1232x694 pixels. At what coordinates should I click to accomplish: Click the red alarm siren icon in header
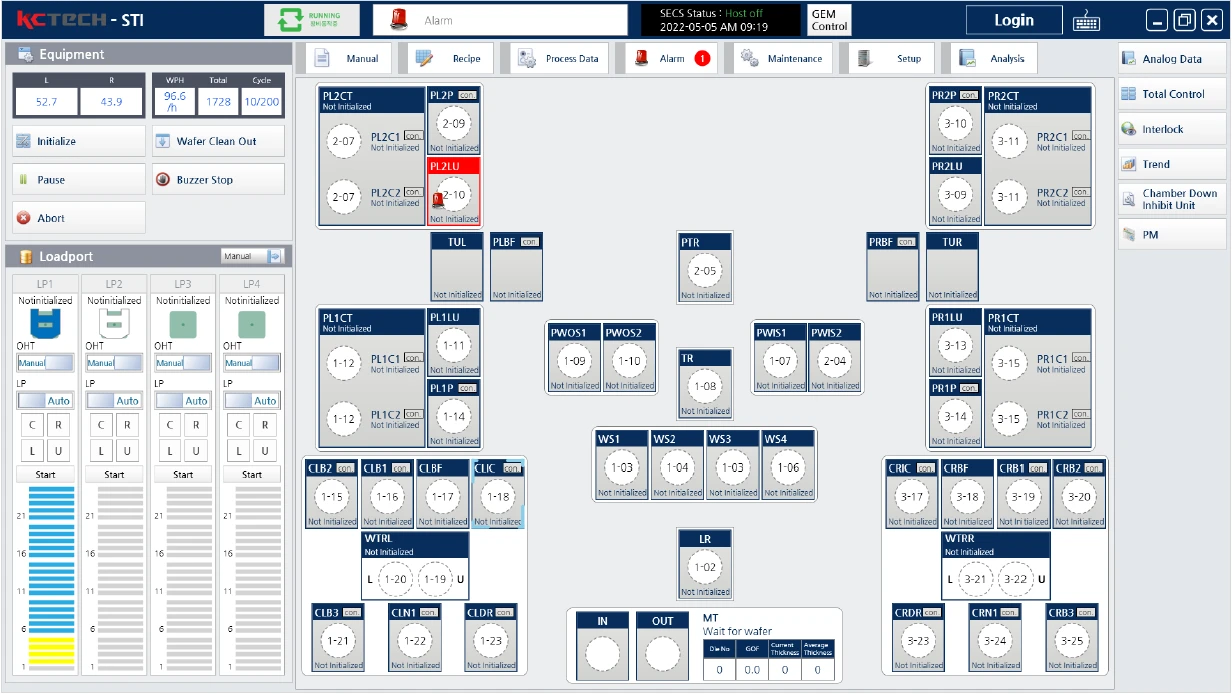(399, 19)
